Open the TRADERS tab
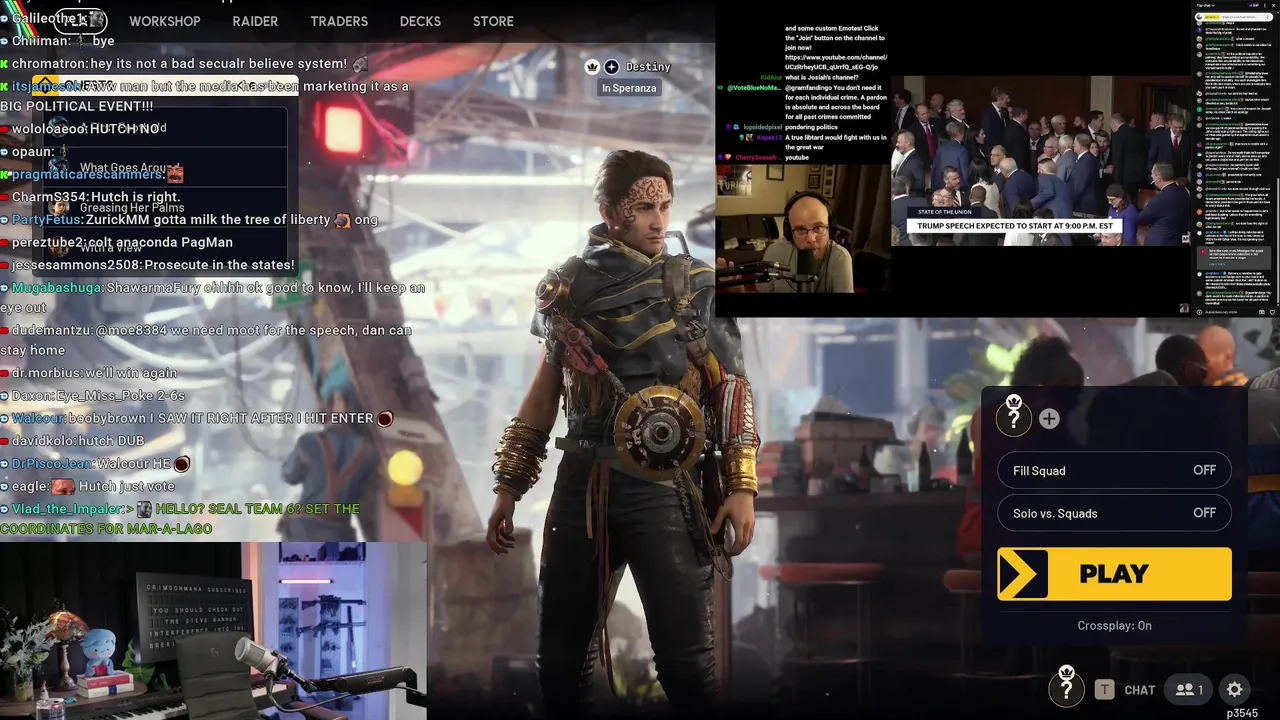Image resolution: width=1280 pixels, height=720 pixels. [x=339, y=21]
